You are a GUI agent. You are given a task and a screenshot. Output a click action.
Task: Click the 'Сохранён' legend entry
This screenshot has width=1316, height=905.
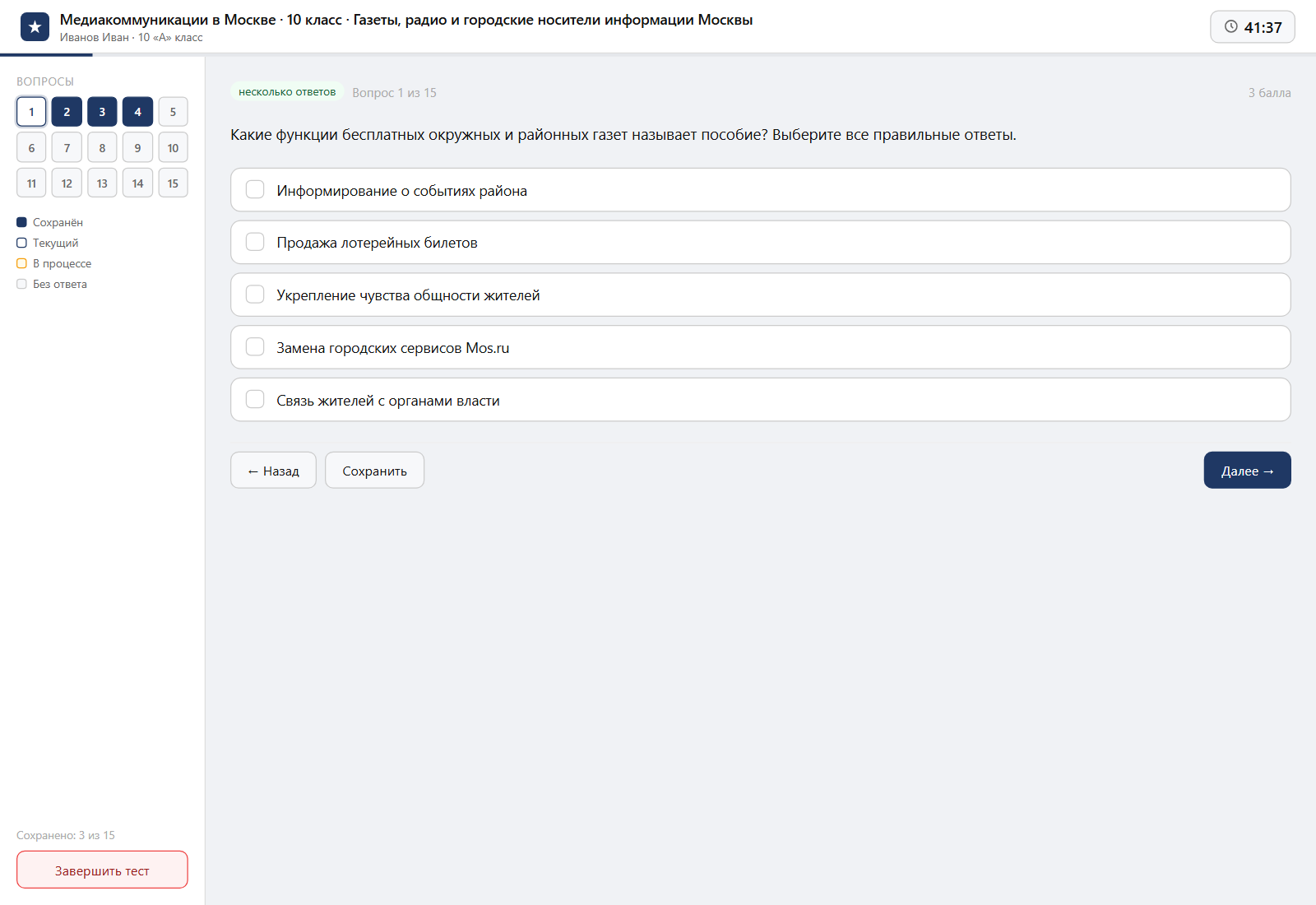pos(50,222)
